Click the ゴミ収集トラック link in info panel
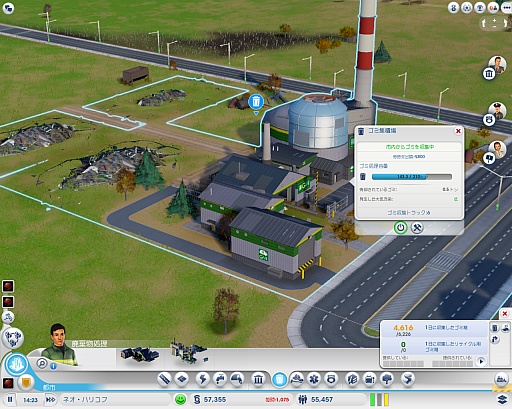The height and width of the screenshot is (409, 512). pyautogui.click(x=409, y=212)
